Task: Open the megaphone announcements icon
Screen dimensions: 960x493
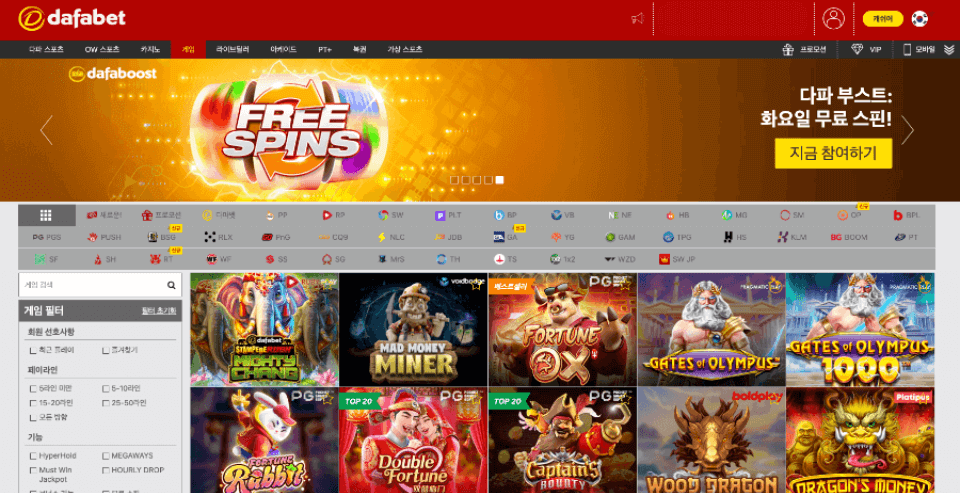Action: pos(638,18)
